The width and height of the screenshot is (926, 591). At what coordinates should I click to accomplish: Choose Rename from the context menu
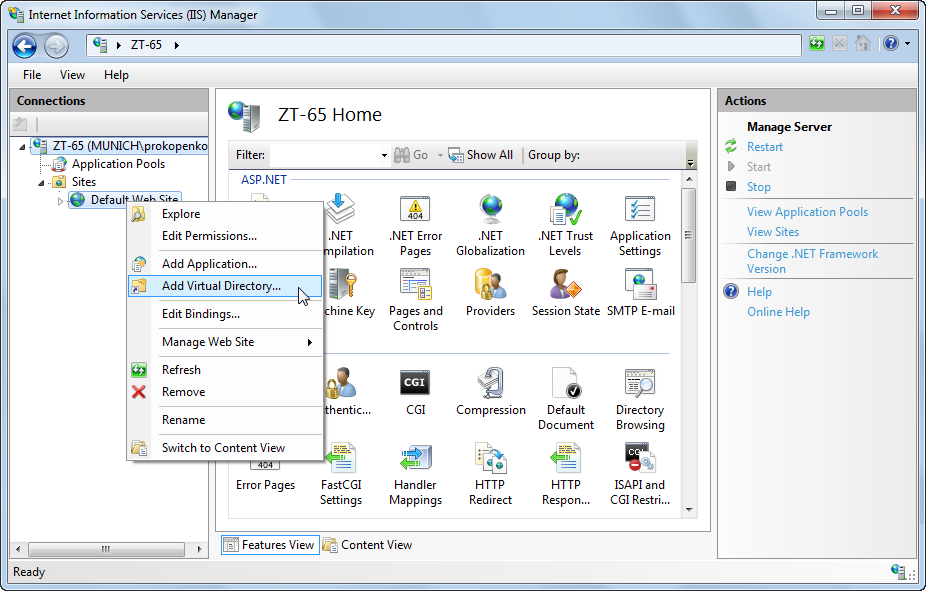[225, 420]
